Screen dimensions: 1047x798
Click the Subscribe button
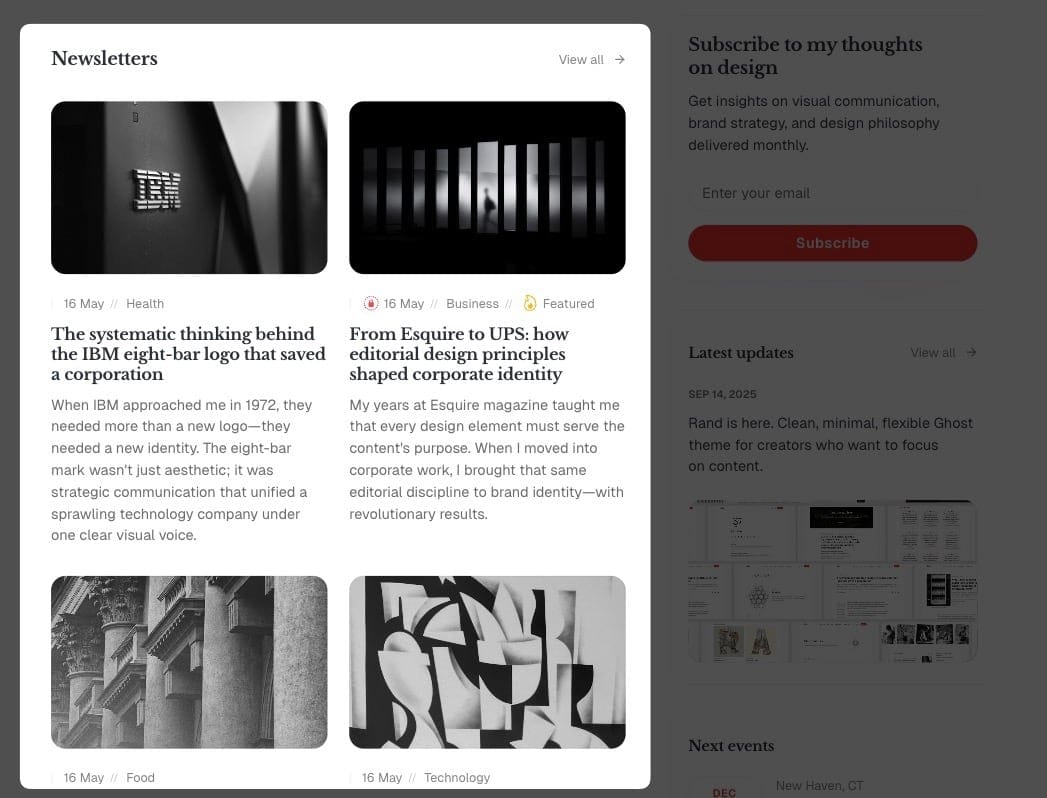click(x=833, y=243)
